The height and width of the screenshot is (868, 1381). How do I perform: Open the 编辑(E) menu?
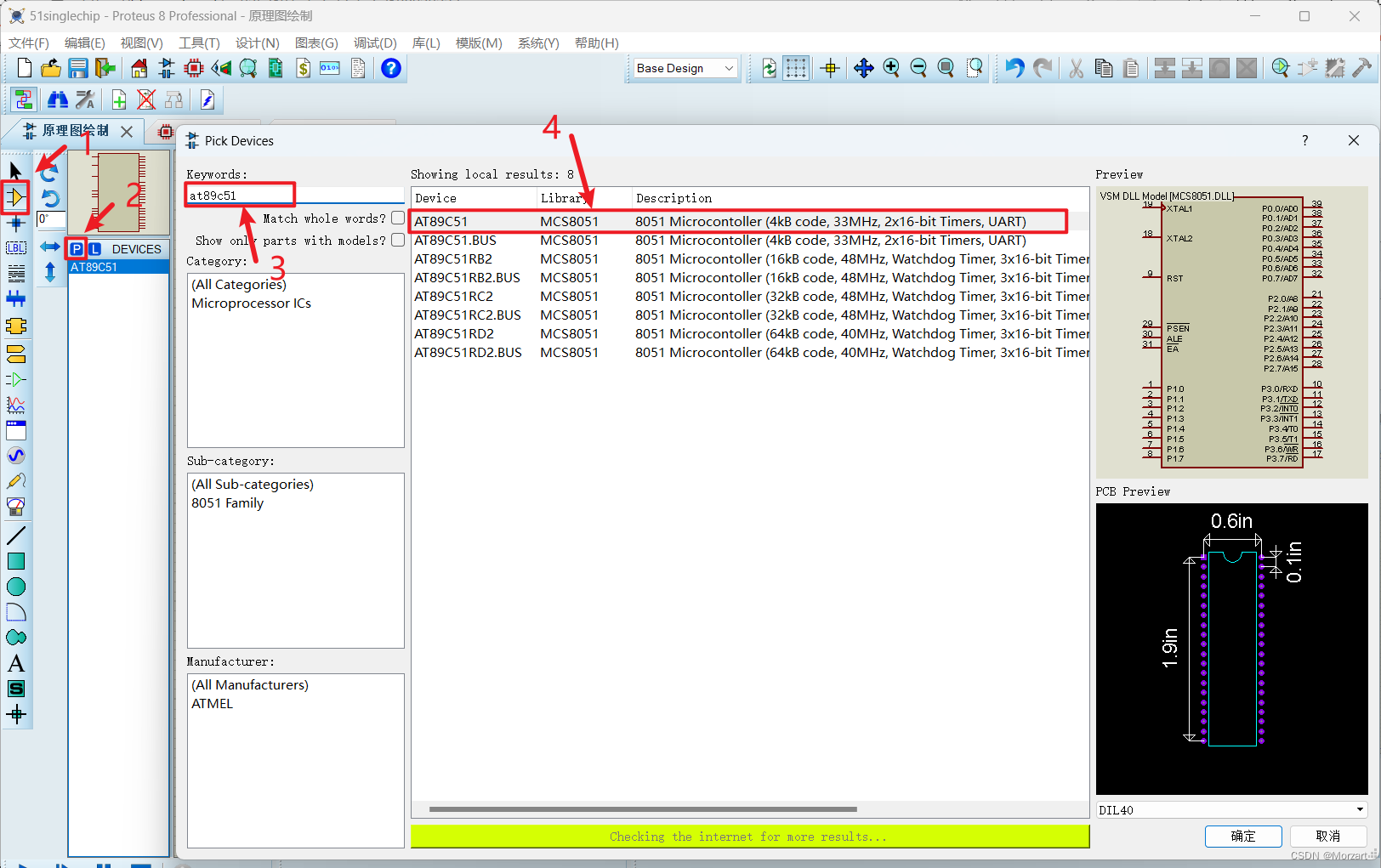pyautogui.click(x=85, y=43)
